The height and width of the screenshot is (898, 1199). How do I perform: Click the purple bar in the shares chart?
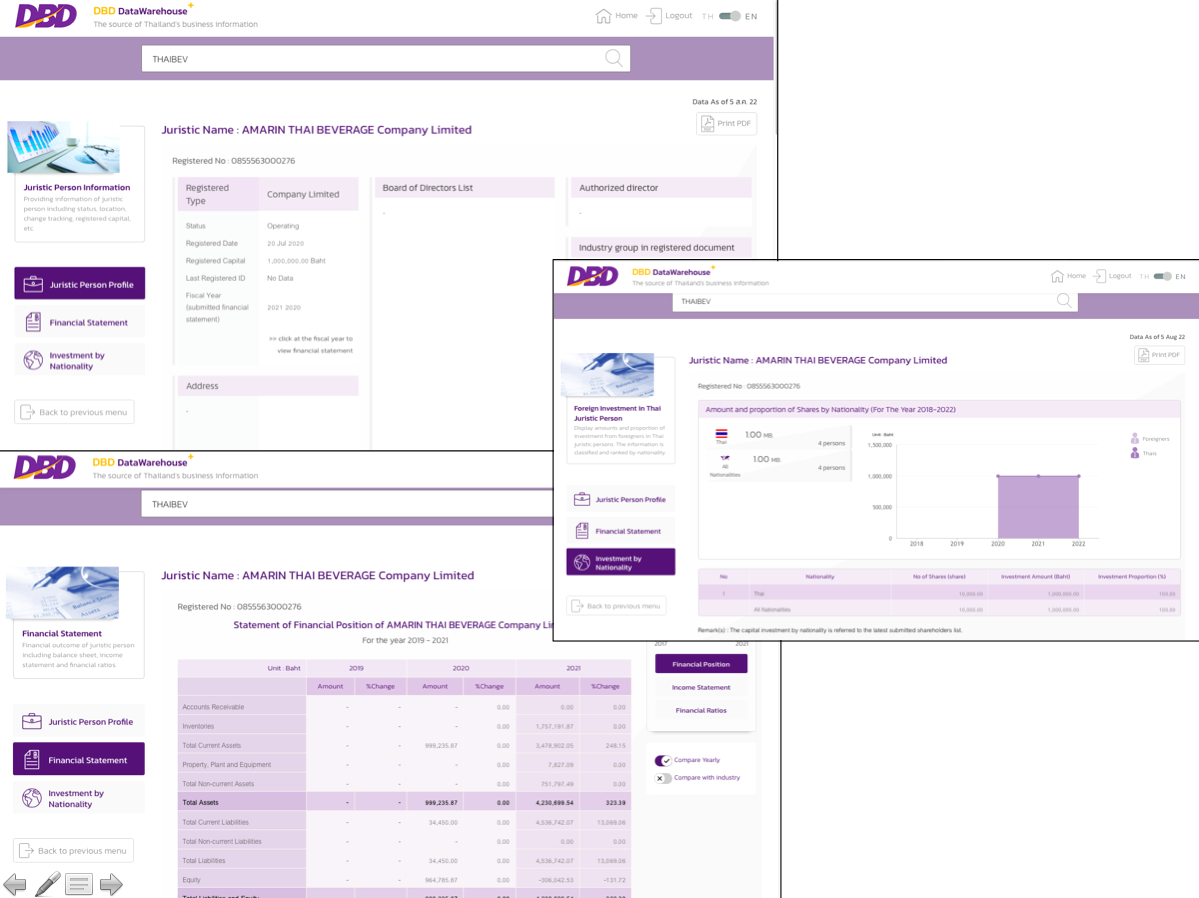[1038, 507]
